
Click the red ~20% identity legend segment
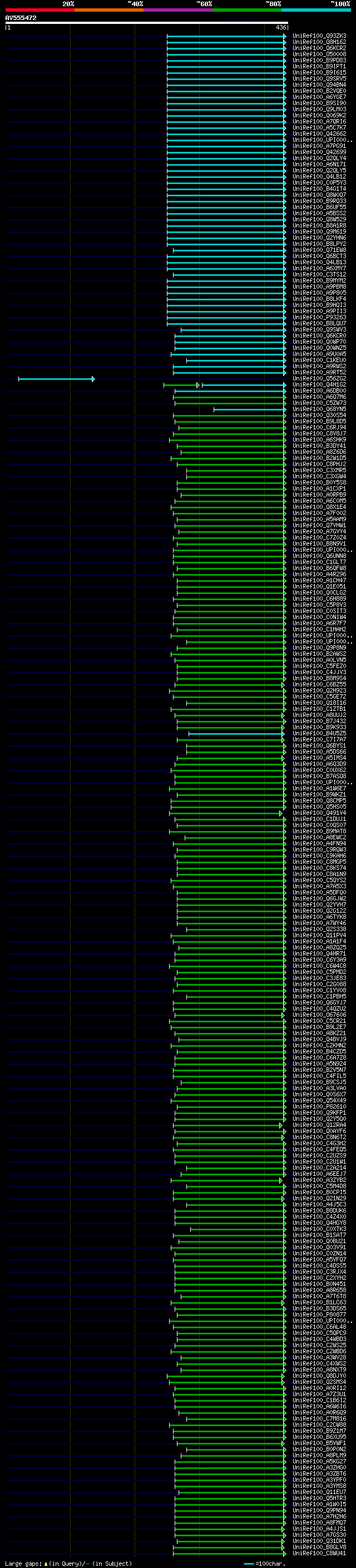pyautogui.click(x=39, y=10)
